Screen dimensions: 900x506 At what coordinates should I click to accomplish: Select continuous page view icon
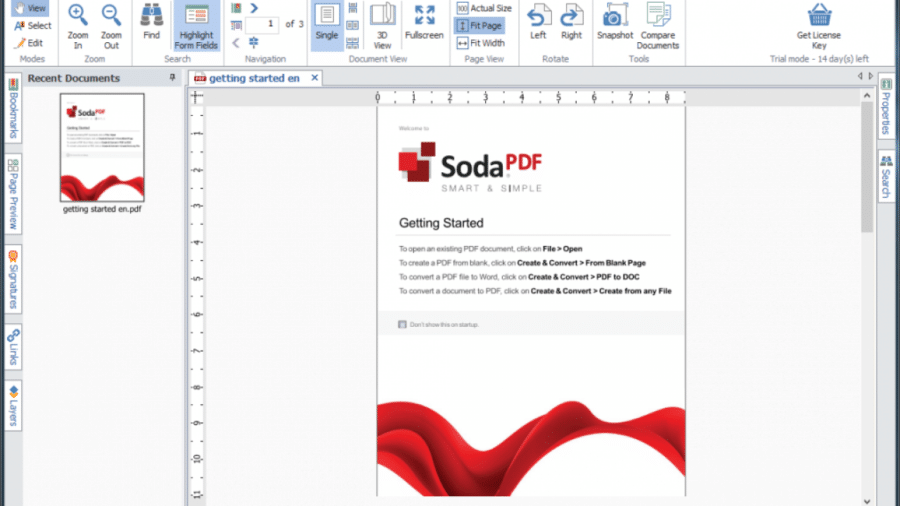353,8
